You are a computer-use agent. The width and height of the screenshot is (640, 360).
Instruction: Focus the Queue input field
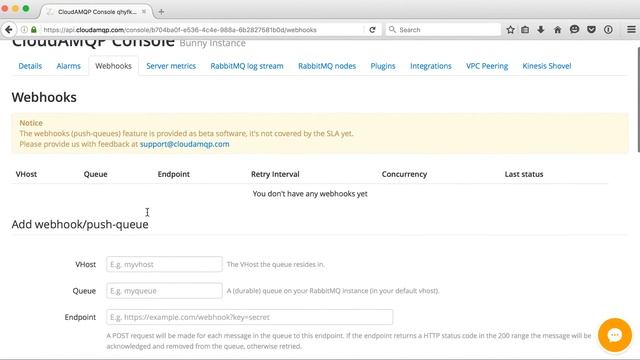click(164, 291)
